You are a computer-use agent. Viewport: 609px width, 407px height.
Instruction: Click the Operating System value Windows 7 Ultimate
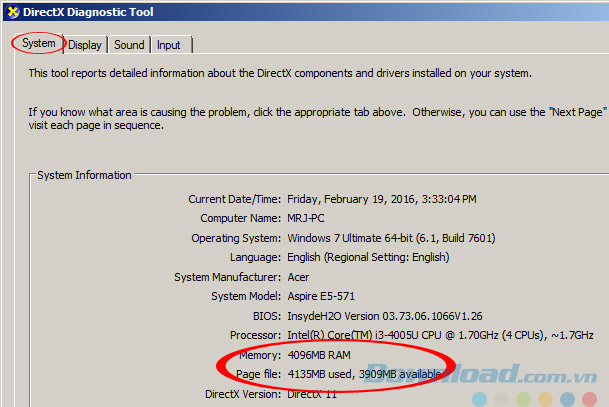391,238
